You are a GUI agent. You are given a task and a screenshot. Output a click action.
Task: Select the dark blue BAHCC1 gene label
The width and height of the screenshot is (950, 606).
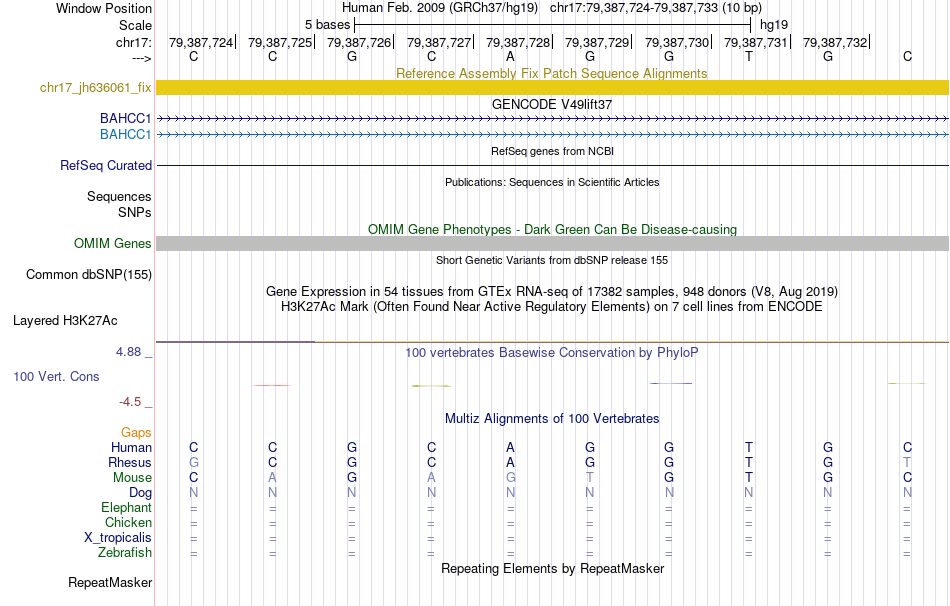125,118
